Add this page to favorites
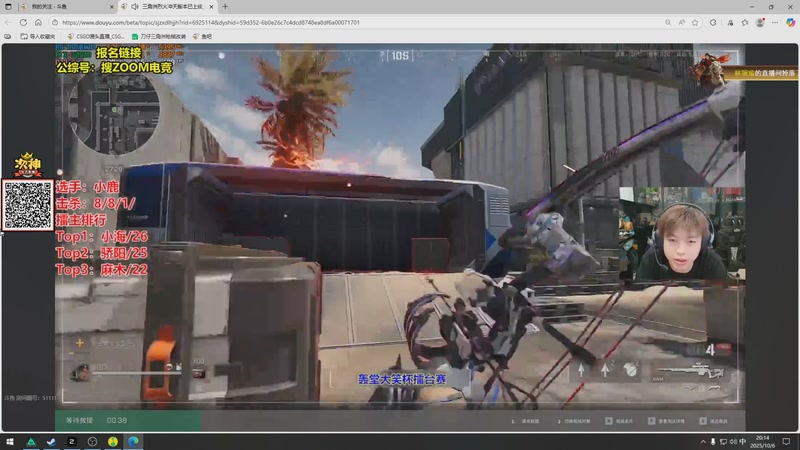This screenshot has width=800, height=450. [x=695, y=22]
